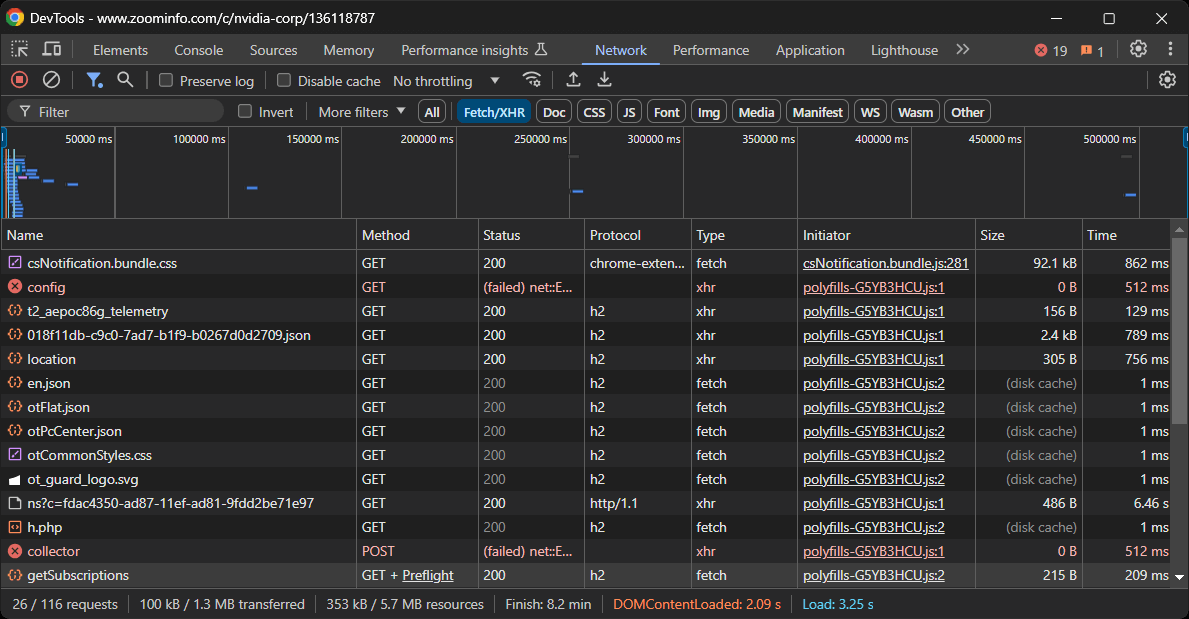Open DevTools settings gear

[x=1138, y=49]
